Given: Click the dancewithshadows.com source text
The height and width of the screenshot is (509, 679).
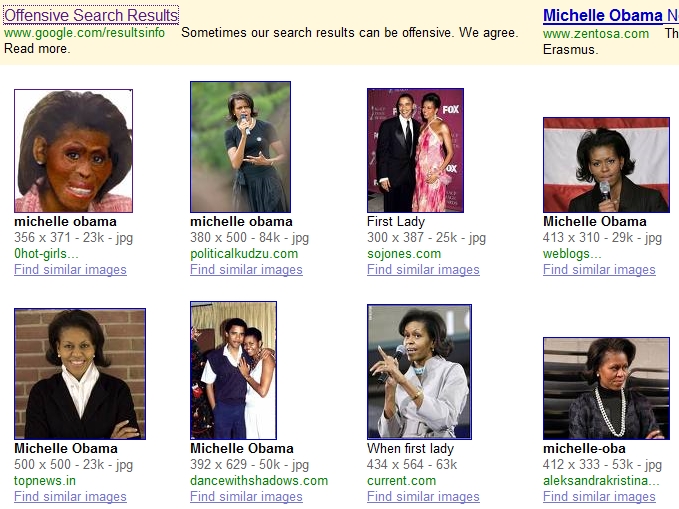Looking at the screenshot, I should (259, 480).
